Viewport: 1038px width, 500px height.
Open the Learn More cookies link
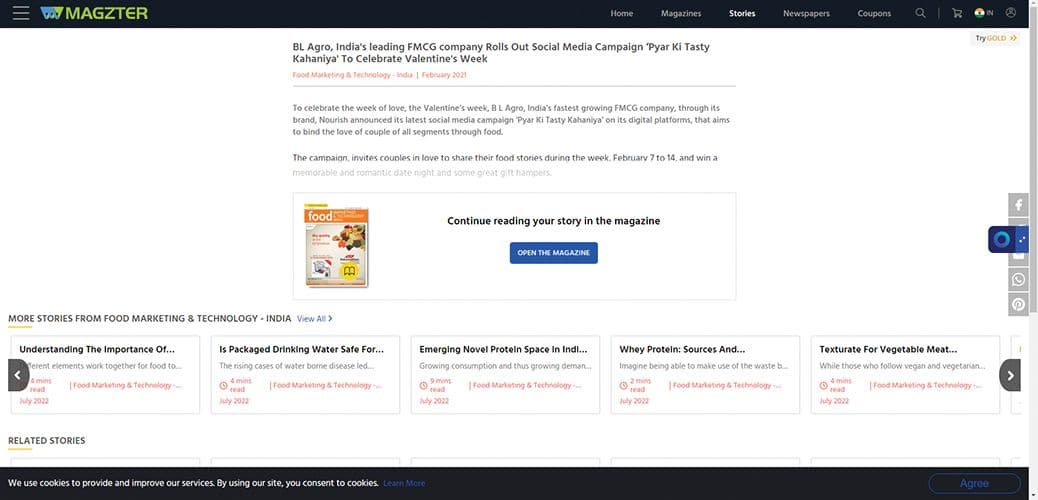coord(404,483)
